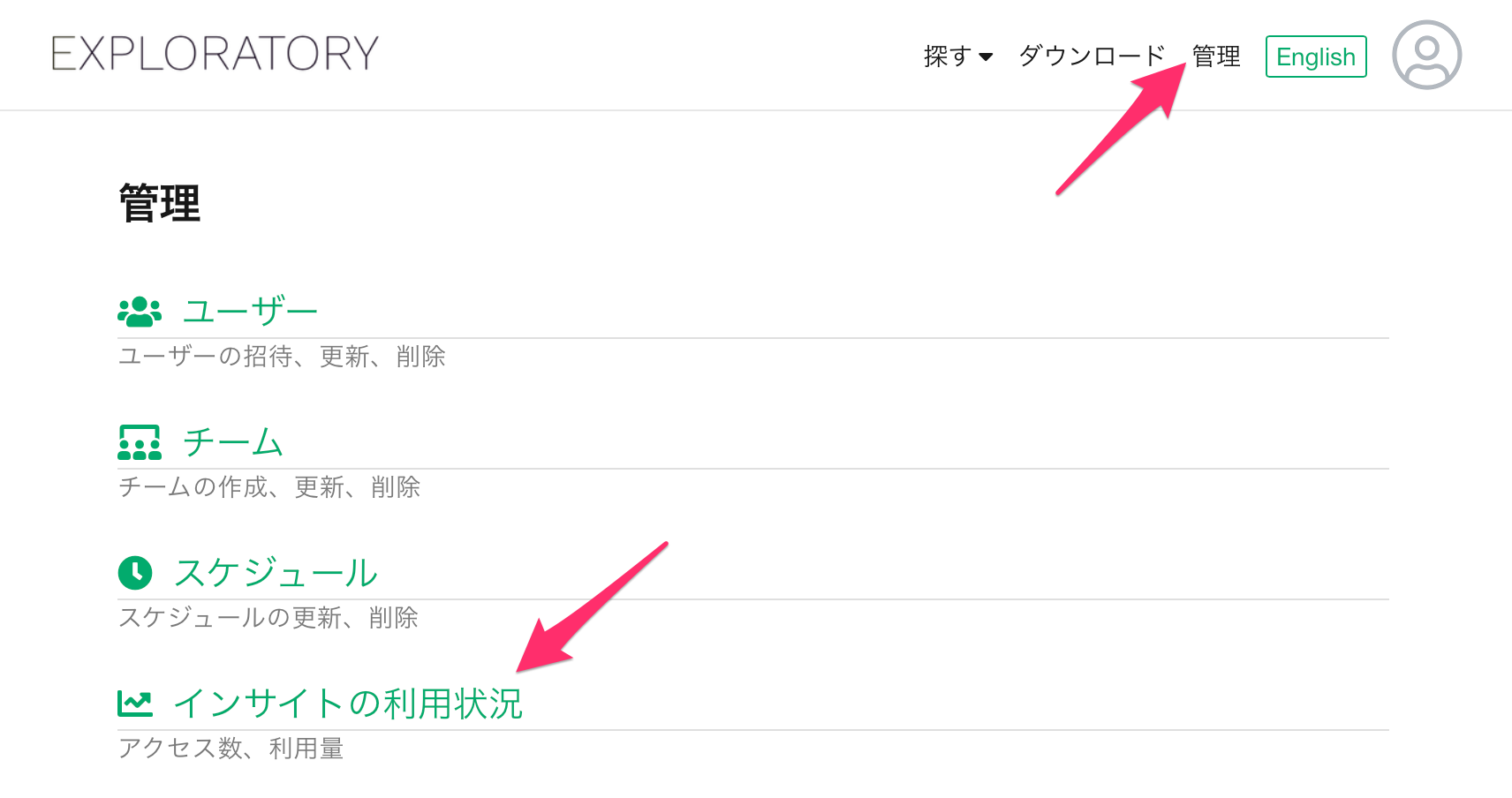Open the 探す menu
The image size is (1512, 798).
click(x=958, y=56)
